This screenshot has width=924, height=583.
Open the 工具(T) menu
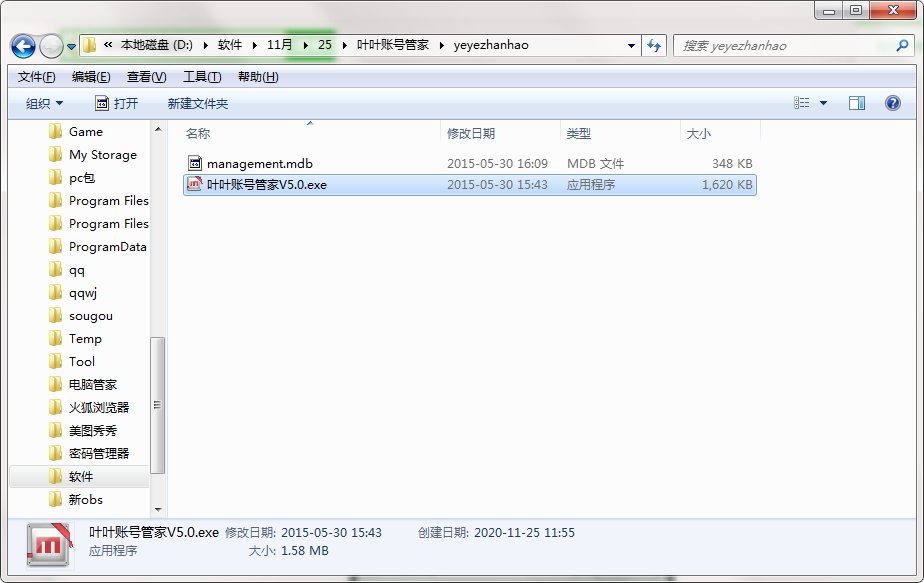point(202,77)
